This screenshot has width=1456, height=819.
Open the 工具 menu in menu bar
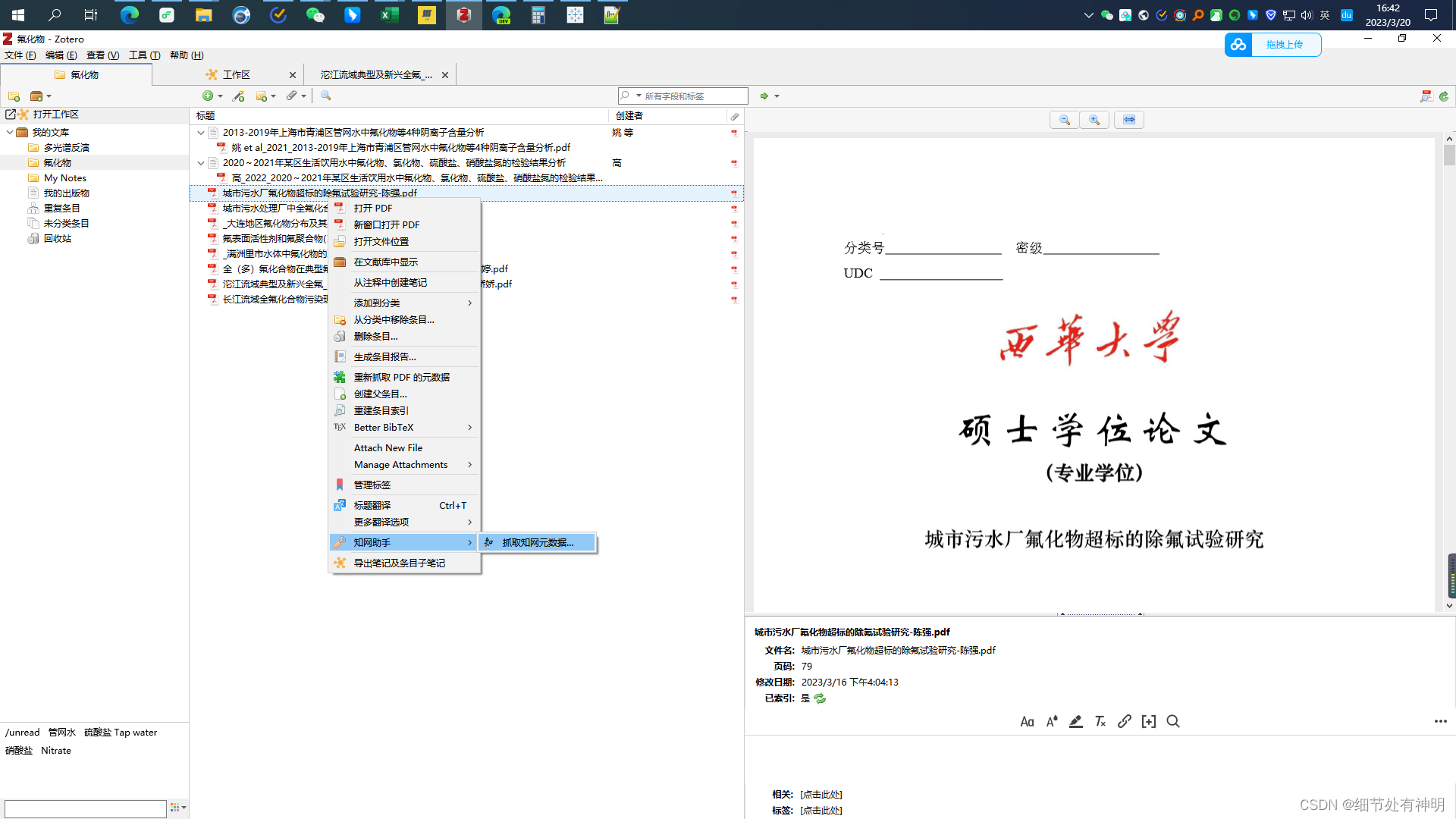(144, 55)
